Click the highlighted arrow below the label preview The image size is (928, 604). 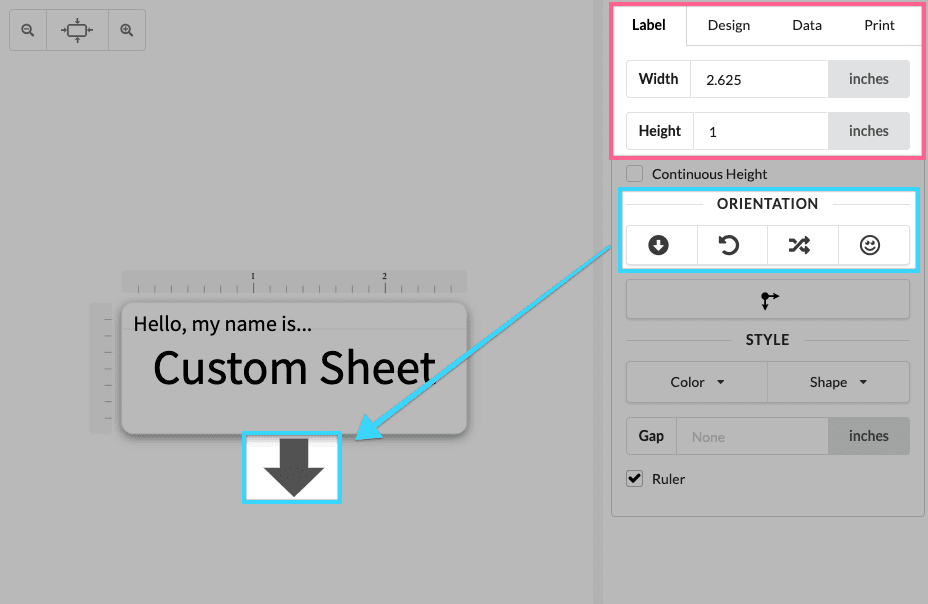coord(291,467)
